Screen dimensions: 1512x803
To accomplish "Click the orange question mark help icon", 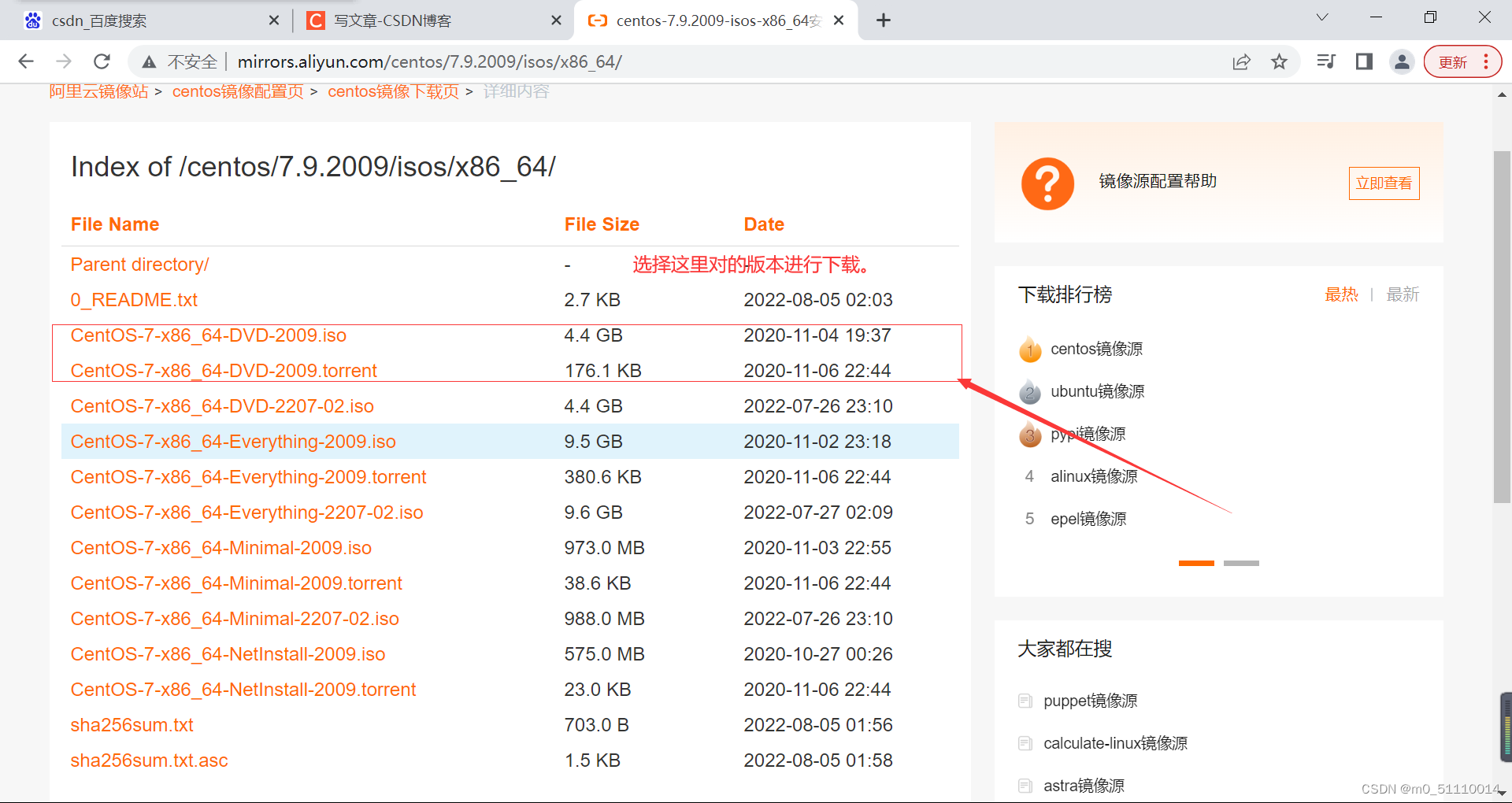I will tap(1047, 183).
